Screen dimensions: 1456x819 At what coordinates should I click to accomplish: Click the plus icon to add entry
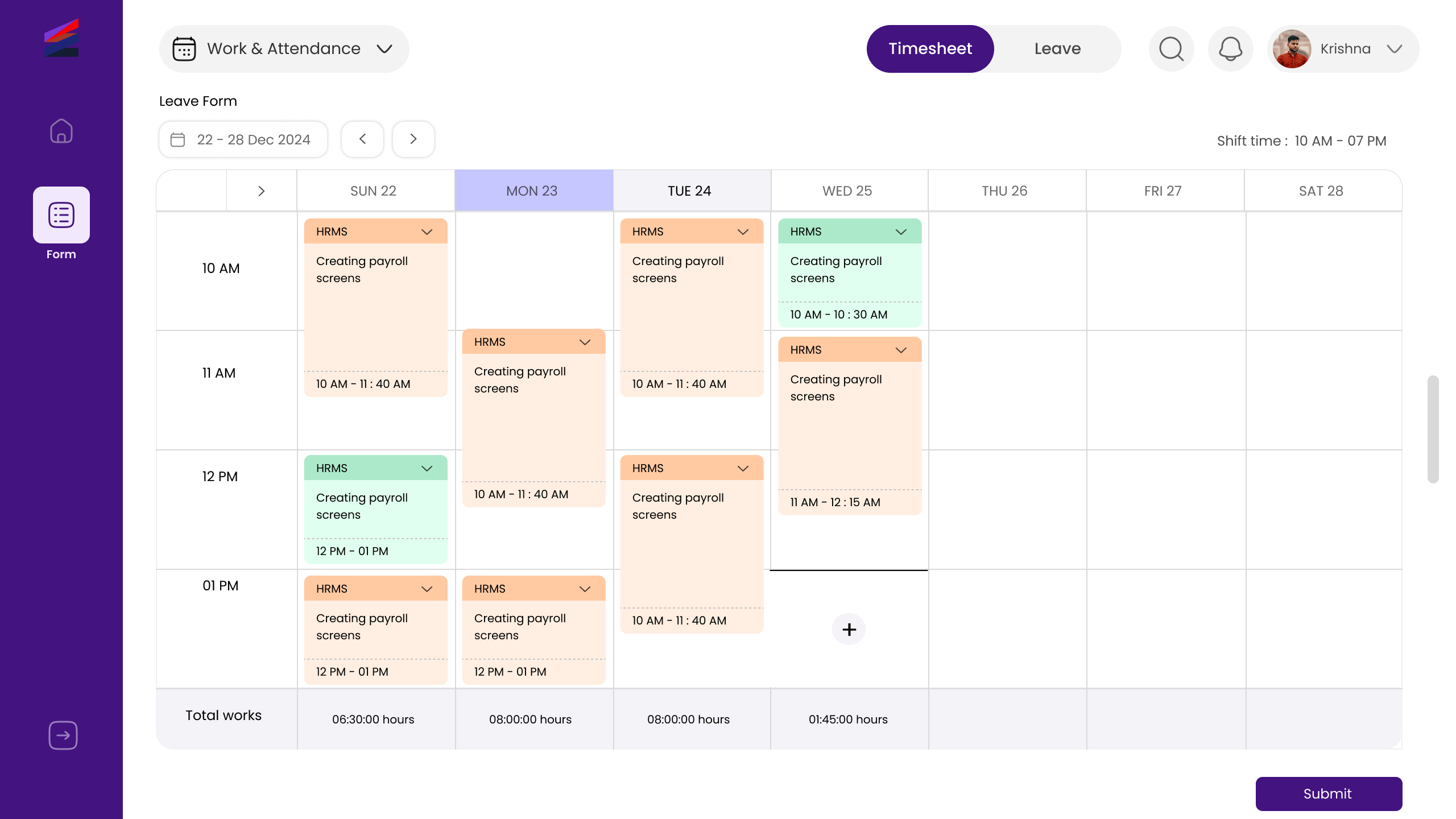tap(849, 630)
